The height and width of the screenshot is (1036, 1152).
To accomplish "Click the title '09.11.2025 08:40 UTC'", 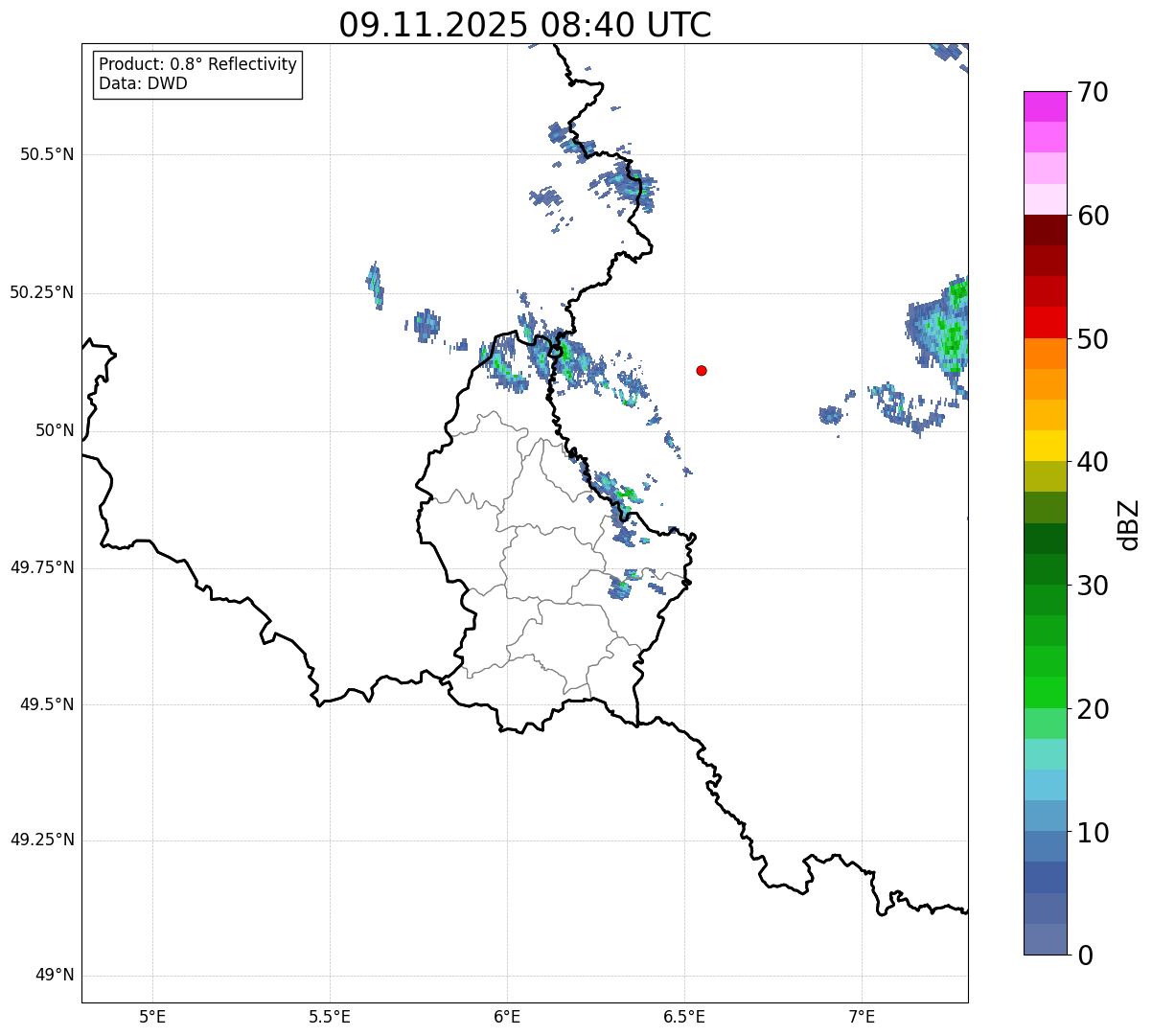I will (x=525, y=25).
